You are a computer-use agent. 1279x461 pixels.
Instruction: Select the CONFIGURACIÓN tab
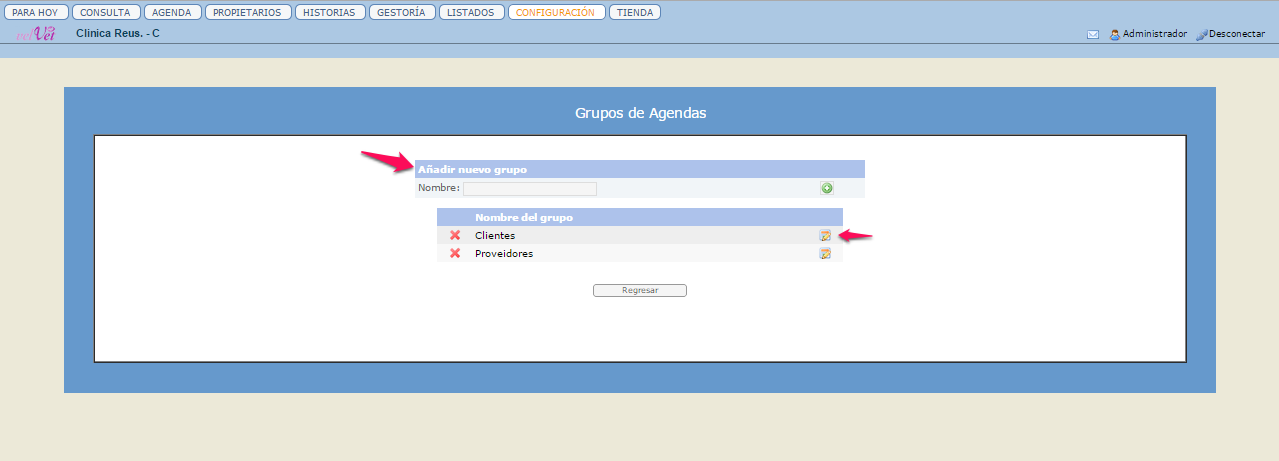(556, 13)
